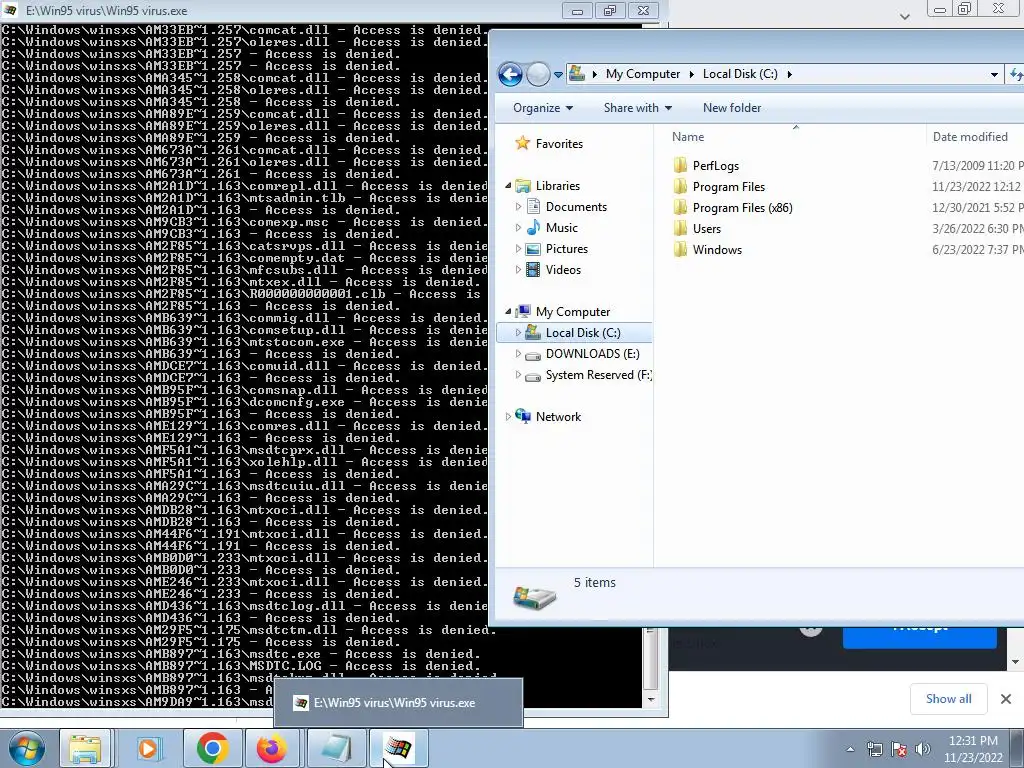Open the address bar history dropdown
The image size is (1024, 768).
pyautogui.click(x=994, y=74)
